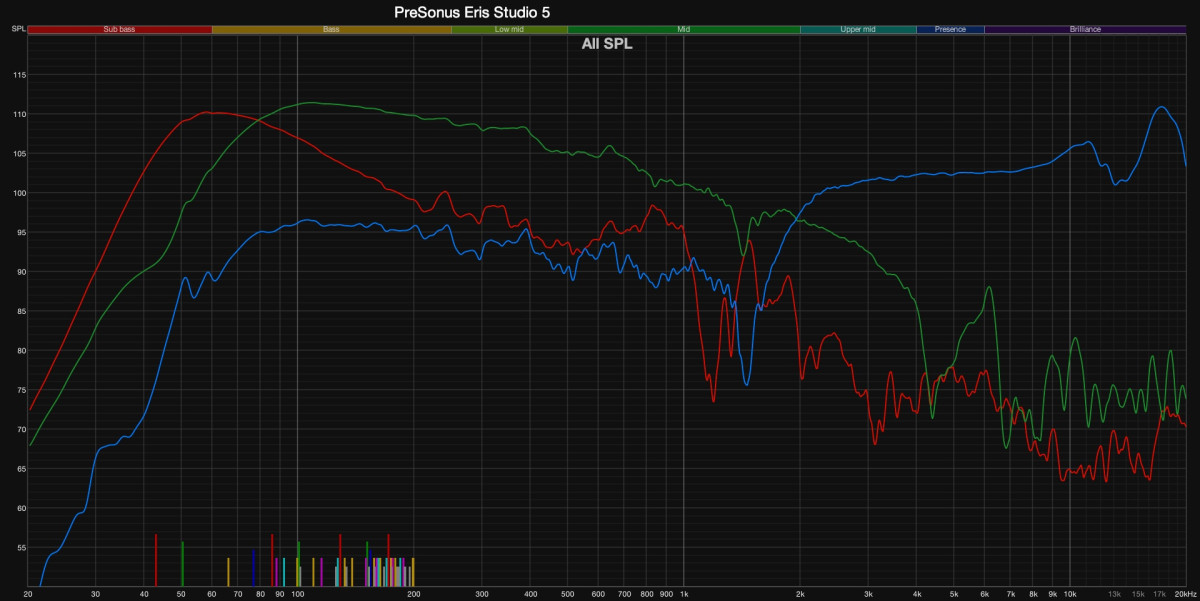1200x601 pixels.
Task: Click the 400 tick on the frequency axis
Action: pyautogui.click(x=530, y=594)
